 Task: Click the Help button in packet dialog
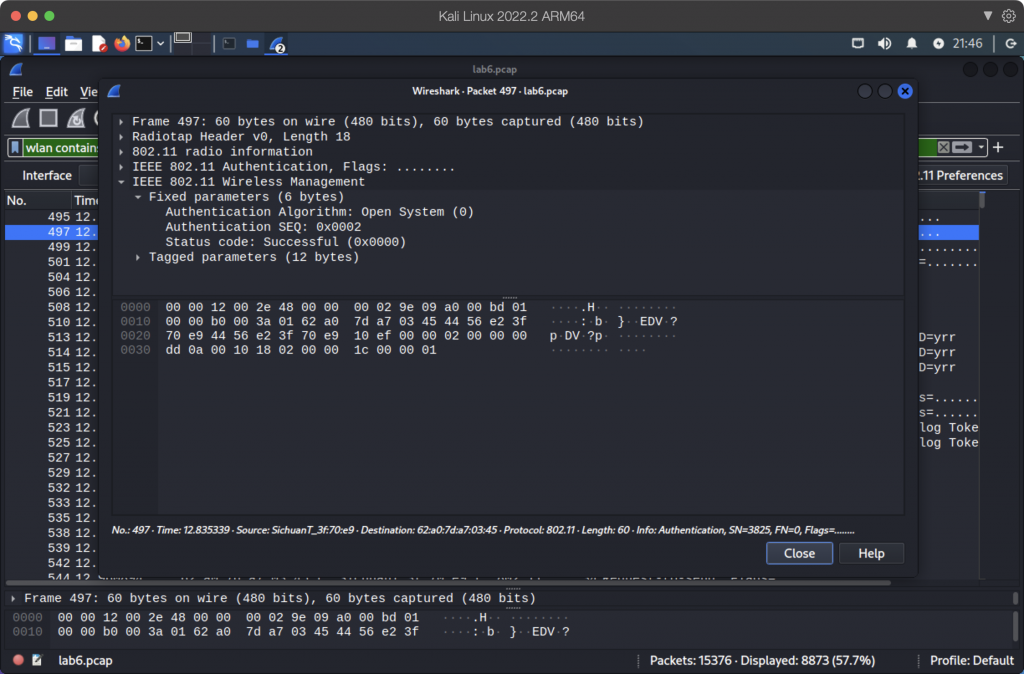pos(871,553)
